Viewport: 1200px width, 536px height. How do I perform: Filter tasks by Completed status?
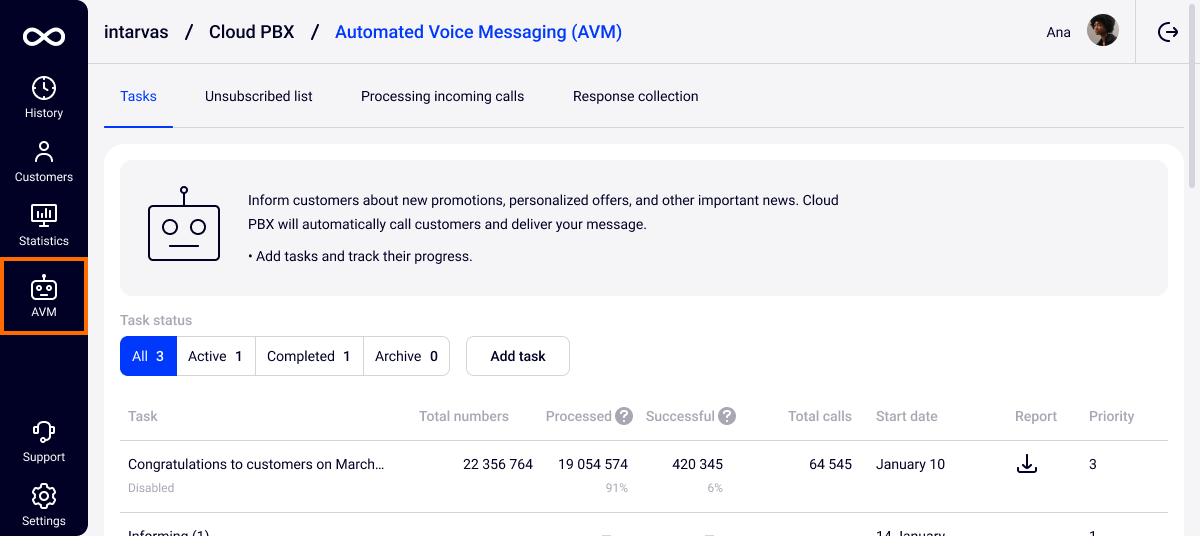[x=308, y=356]
